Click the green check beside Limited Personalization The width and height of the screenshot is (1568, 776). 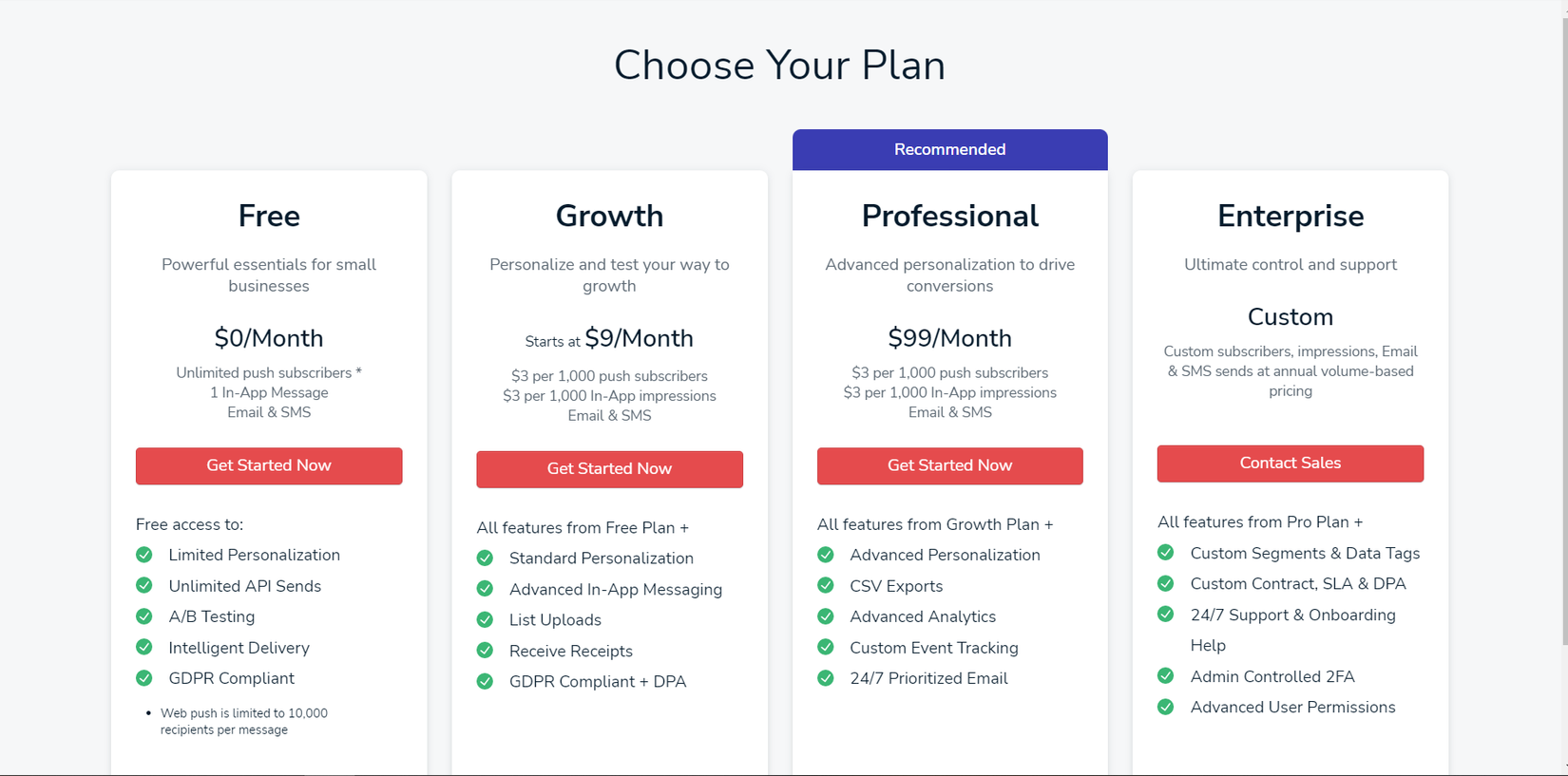point(144,555)
